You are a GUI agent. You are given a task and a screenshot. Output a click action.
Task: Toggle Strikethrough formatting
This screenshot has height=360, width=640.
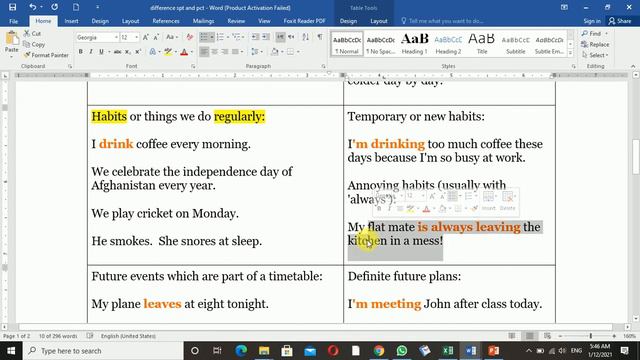click(x=118, y=52)
